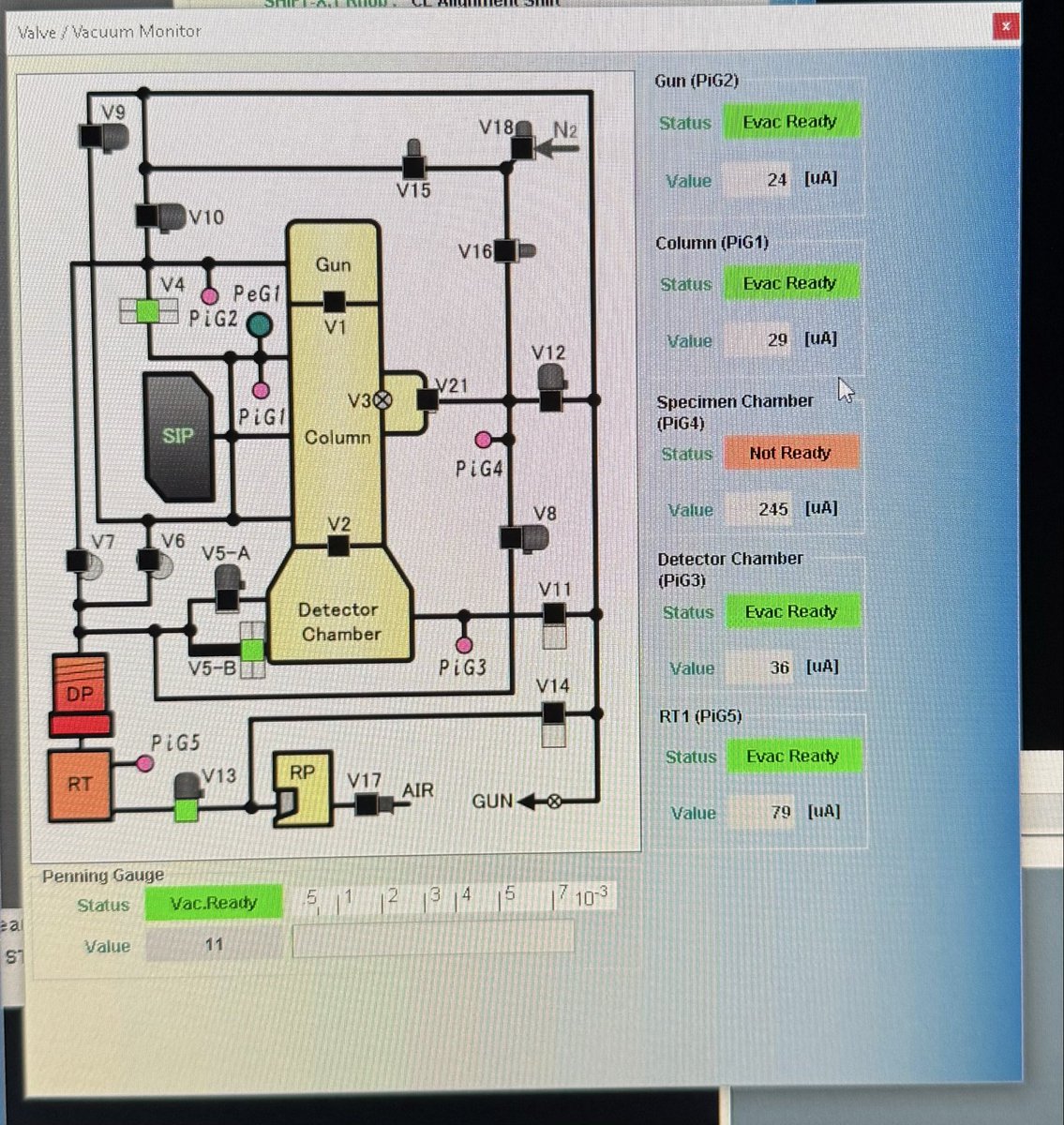Click the Penning Gauge group label
The height and width of the screenshot is (1125, 1064).
103,875
